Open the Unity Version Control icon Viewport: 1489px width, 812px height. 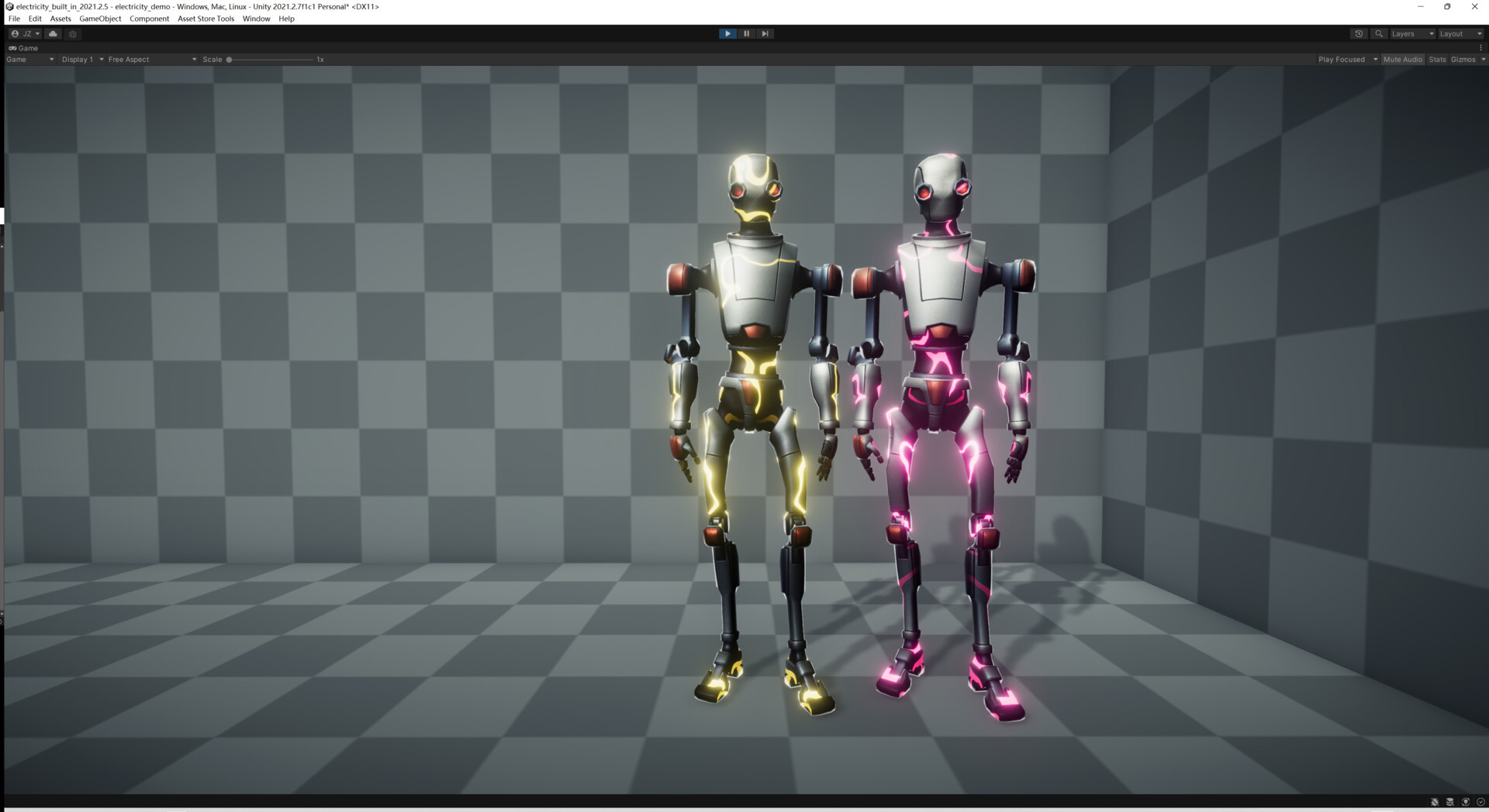pyautogui.click(x=72, y=33)
